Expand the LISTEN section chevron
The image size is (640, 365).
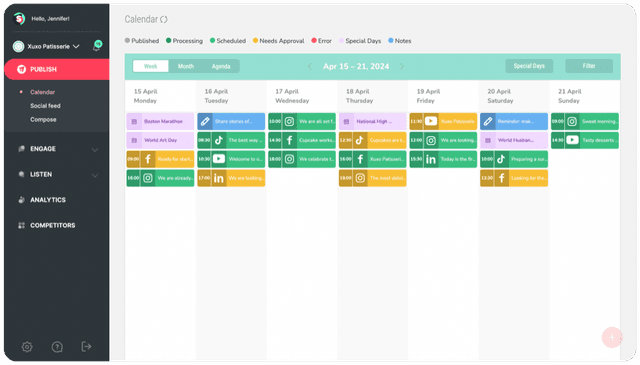pos(95,175)
